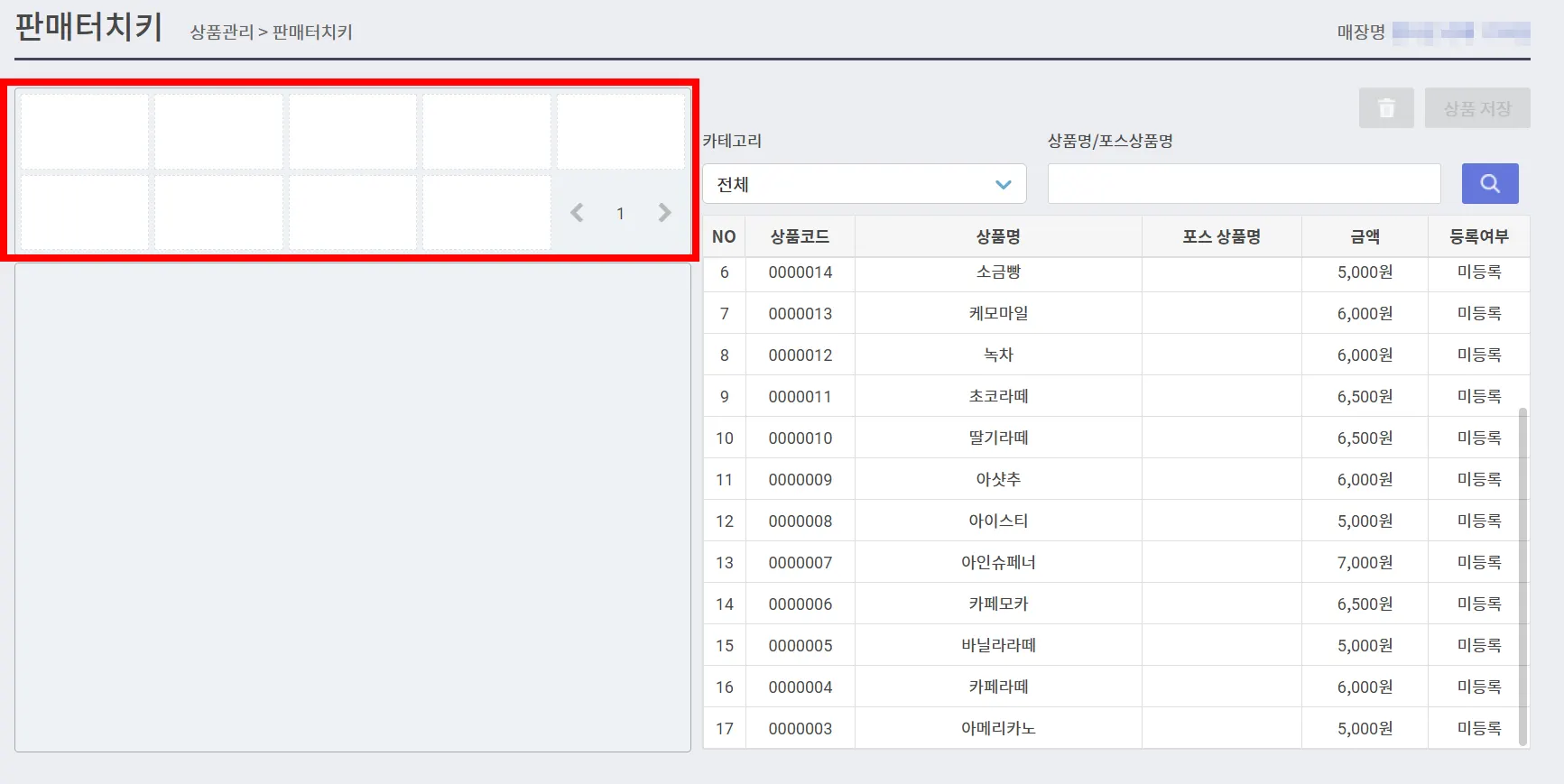Click the 상품코드 column header
The width and height of the screenshot is (1564, 784).
(800, 236)
